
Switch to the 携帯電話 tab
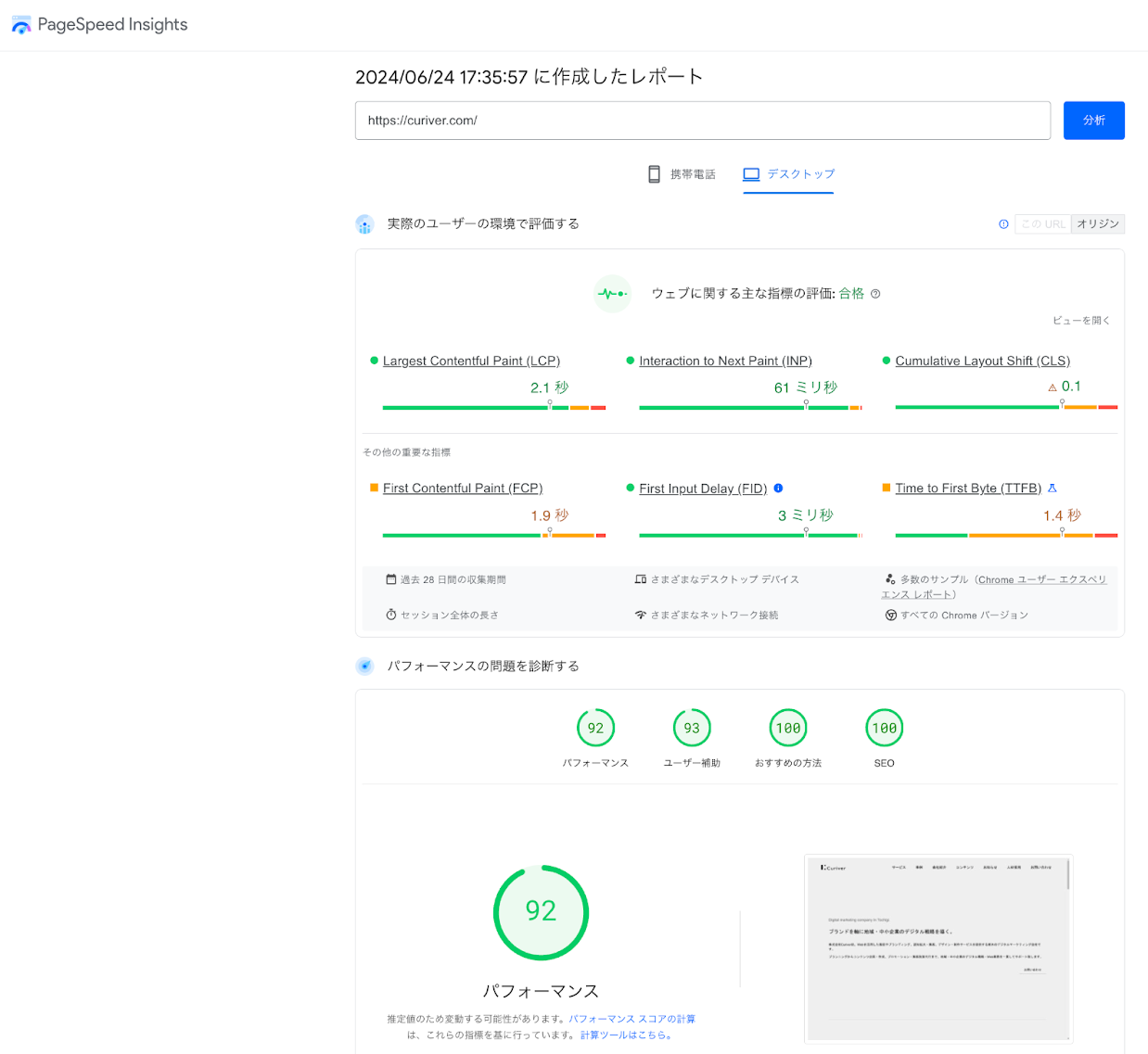coord(682,174)
